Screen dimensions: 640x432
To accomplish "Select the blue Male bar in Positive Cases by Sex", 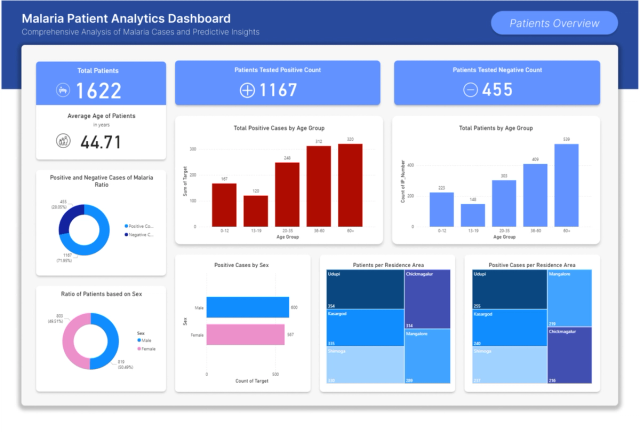I will (x=248, y=307).
